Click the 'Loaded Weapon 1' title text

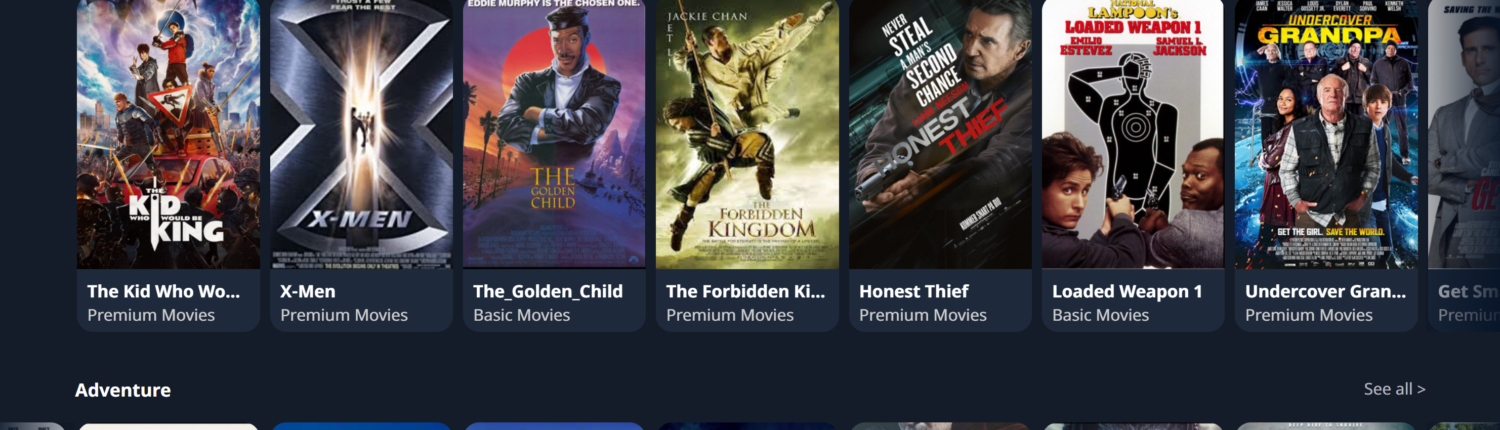tap(1127, 291)
